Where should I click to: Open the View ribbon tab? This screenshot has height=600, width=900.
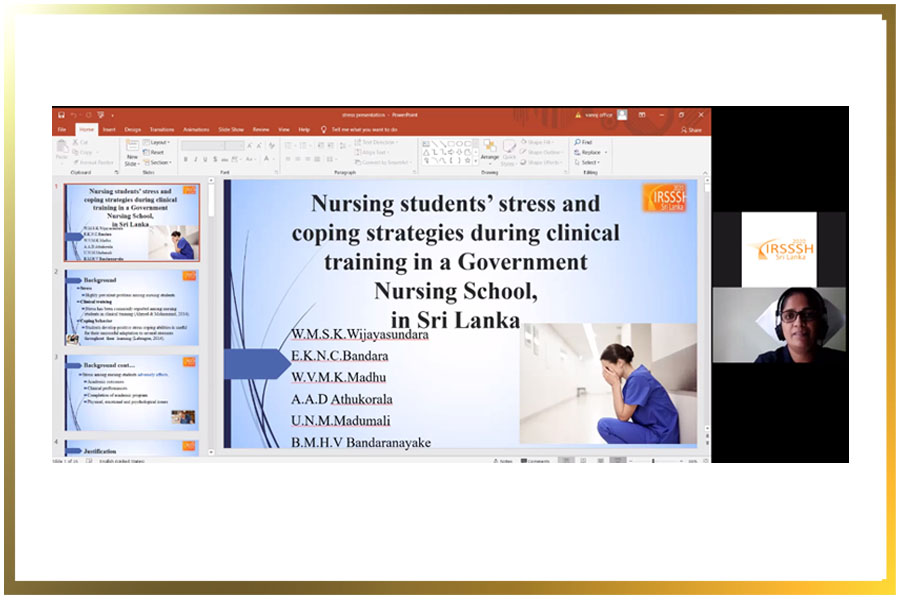(284, 130)
